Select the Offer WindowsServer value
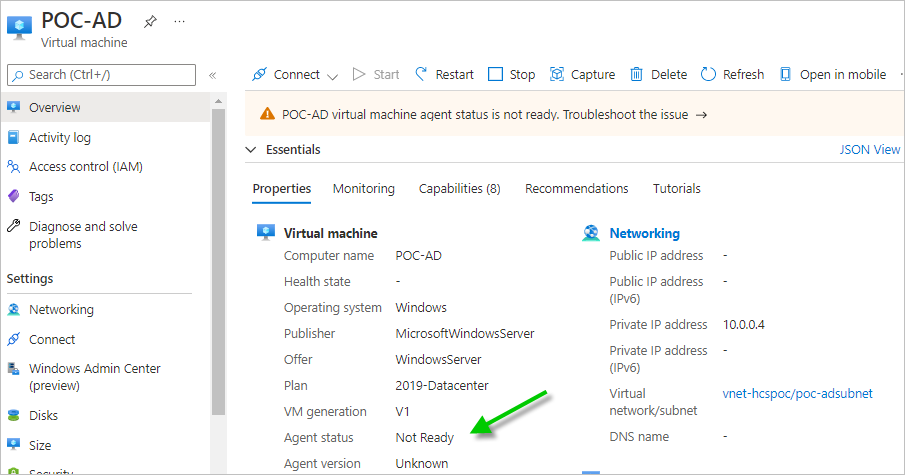Viewport: 905px width, 475px height. pyautogui.click(x=438, y=360)
